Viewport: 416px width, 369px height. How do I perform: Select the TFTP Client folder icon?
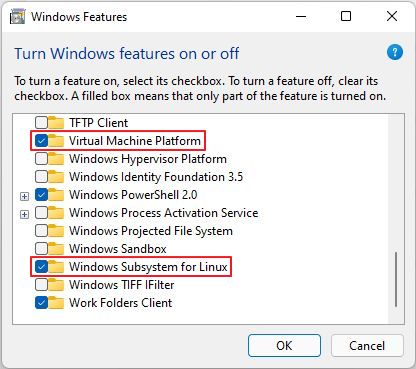click(56, 123)
